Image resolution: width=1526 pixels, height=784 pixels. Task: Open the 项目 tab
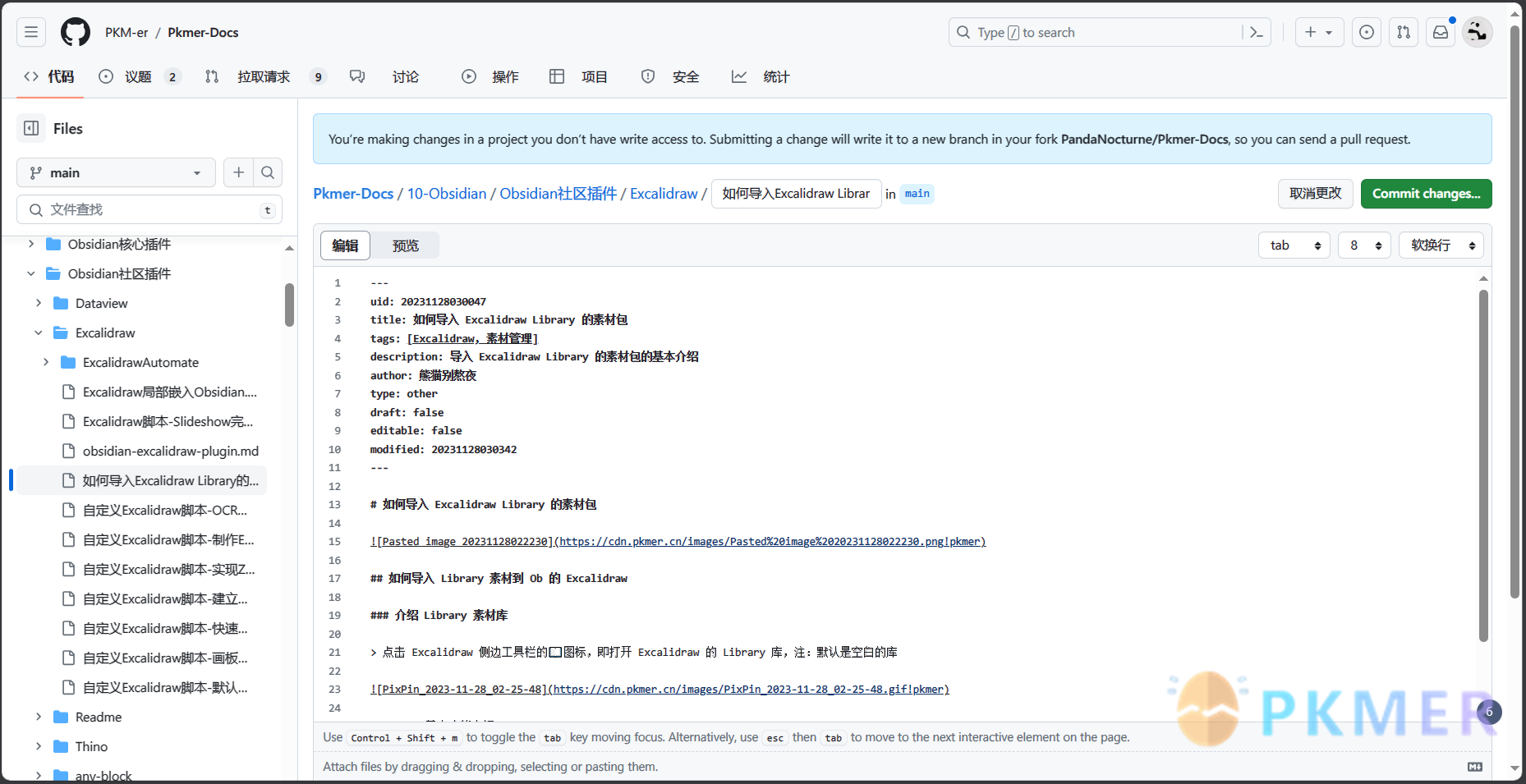tap(579, 76)
